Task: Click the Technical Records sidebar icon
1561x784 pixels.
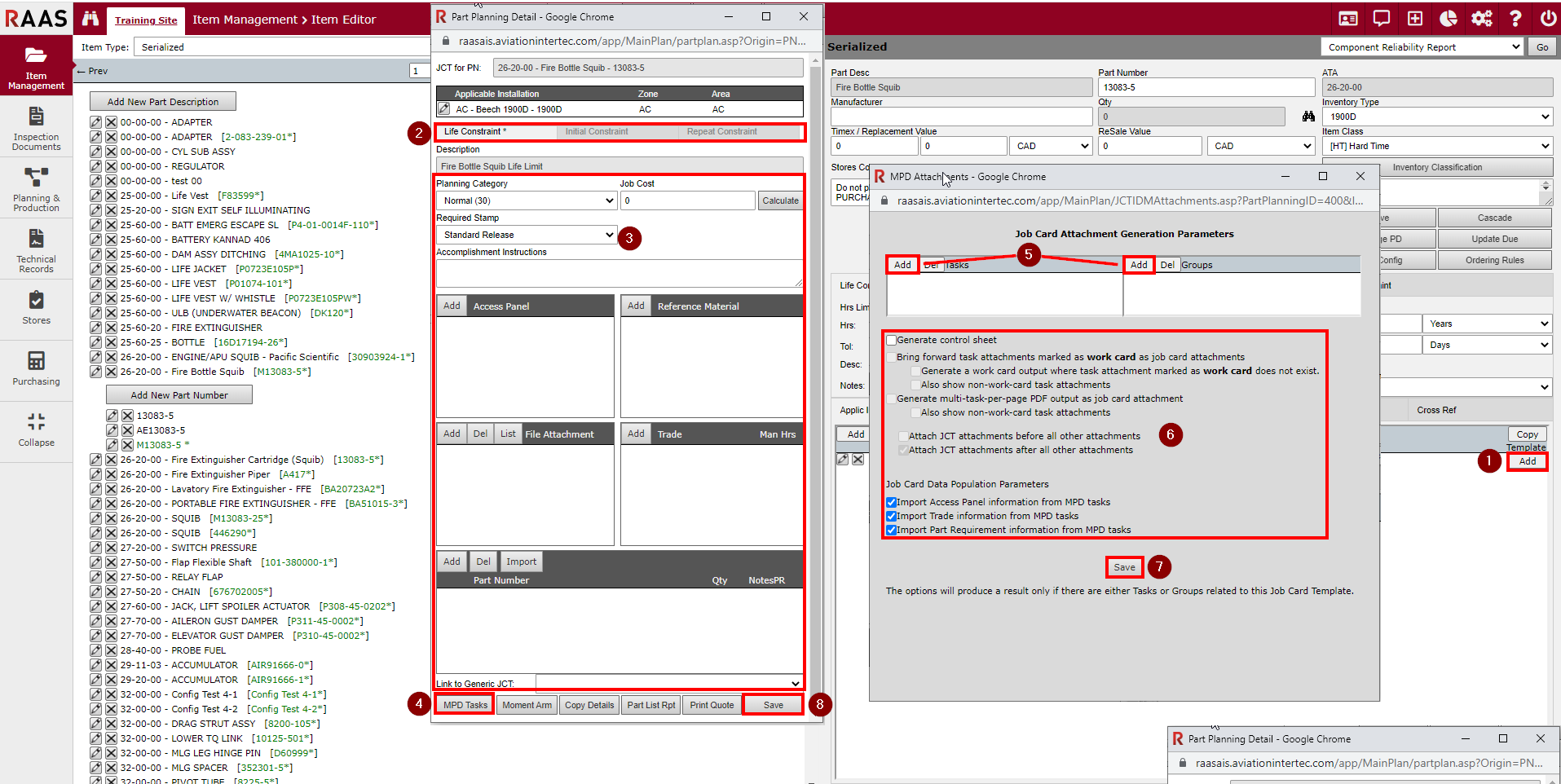Action: point(36,251)
